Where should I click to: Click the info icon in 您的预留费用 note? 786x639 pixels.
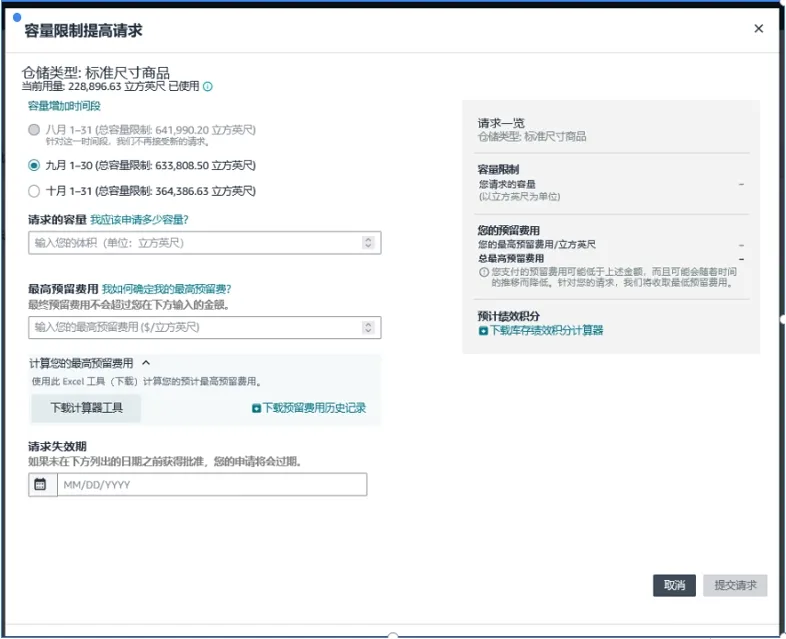coord(483,271)
